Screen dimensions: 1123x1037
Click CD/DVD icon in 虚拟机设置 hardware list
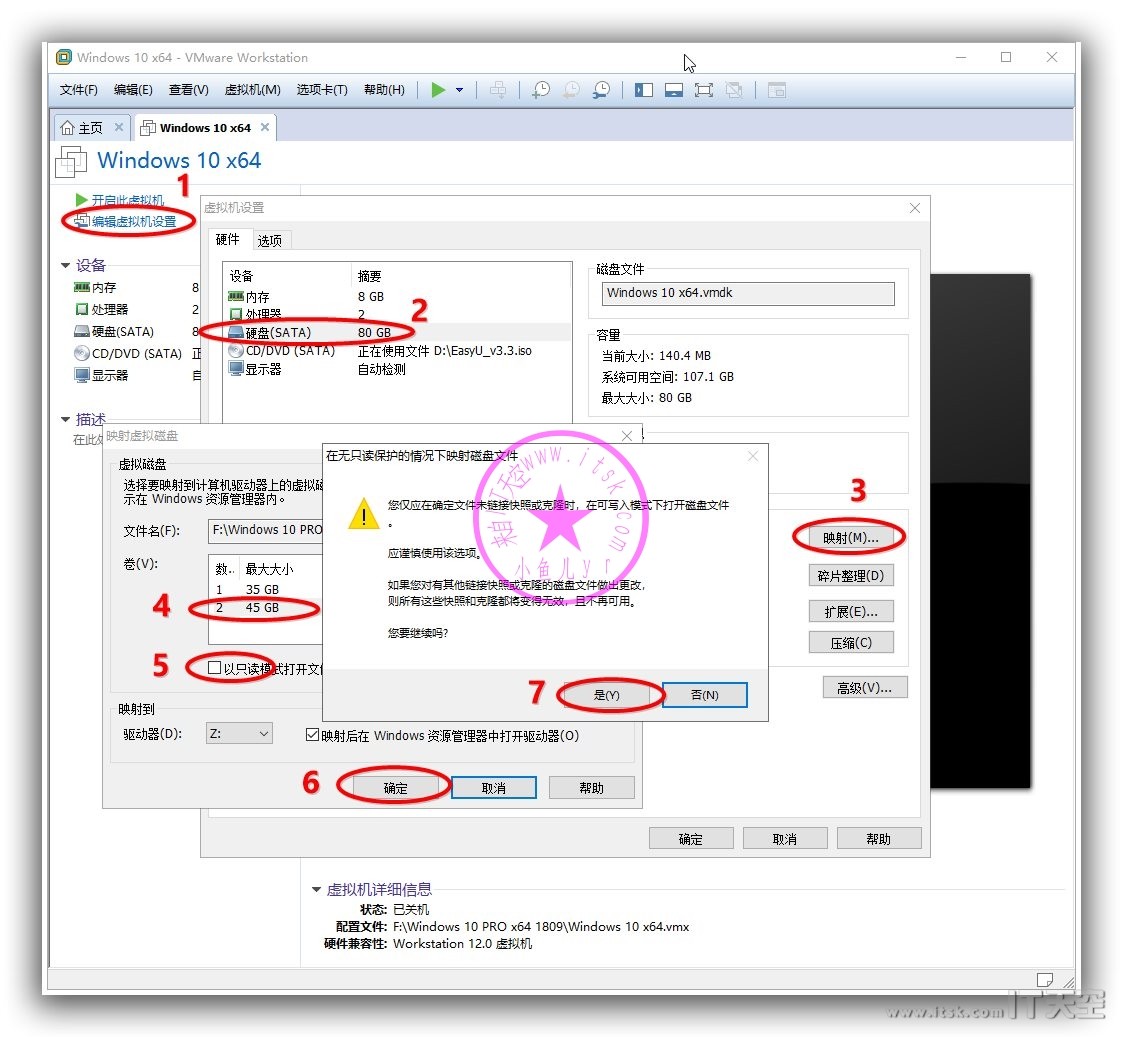(236, 351)
